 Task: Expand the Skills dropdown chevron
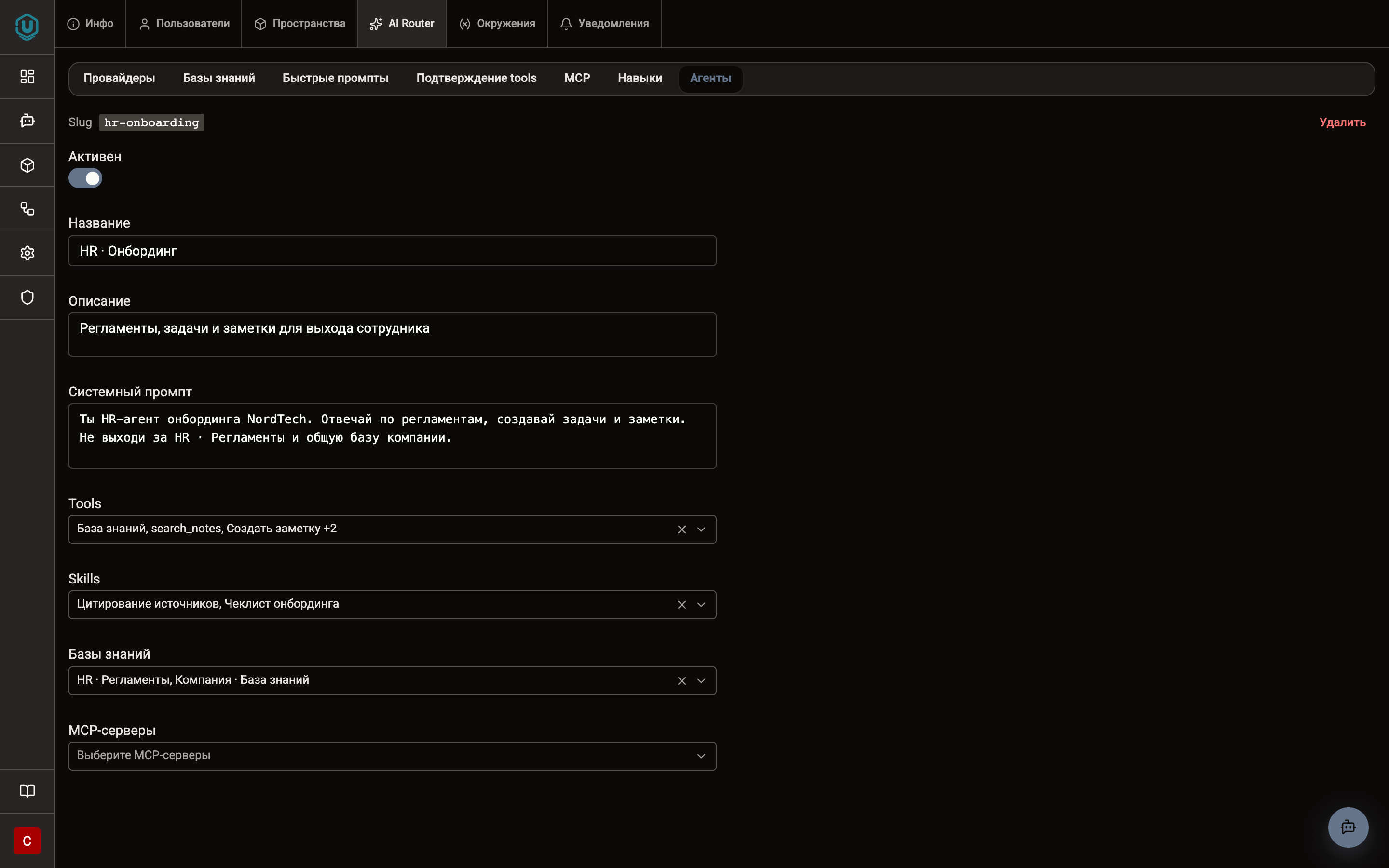[x=701, y=605]
